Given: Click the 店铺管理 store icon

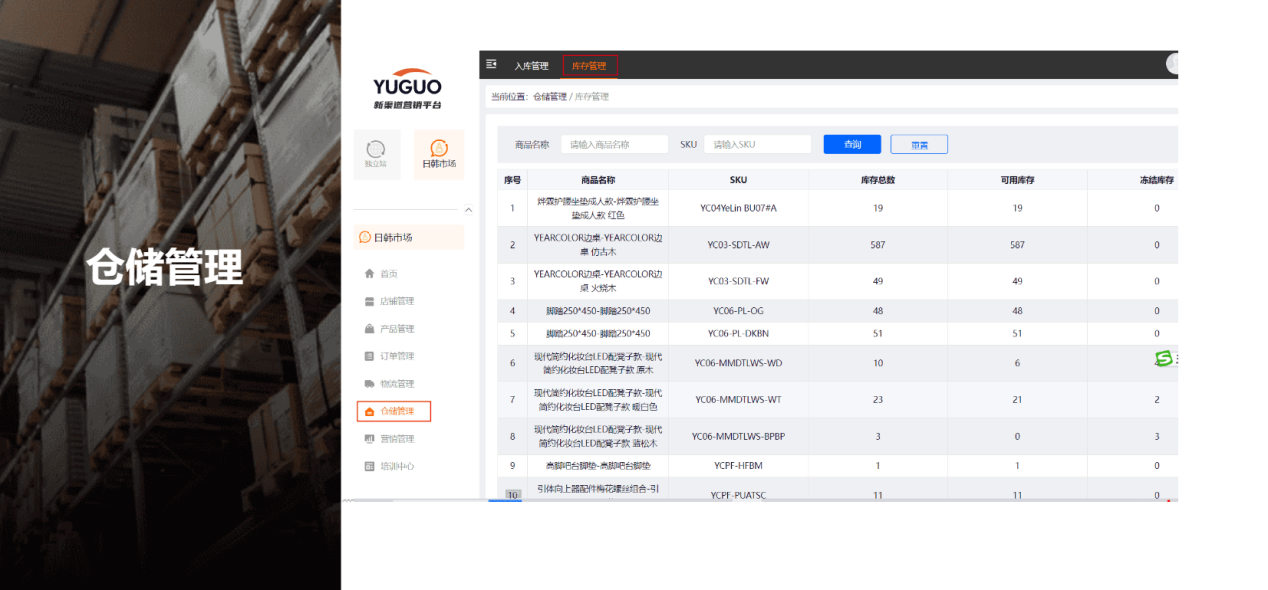Looking at the screenshot, I should (x=369, y=301).
